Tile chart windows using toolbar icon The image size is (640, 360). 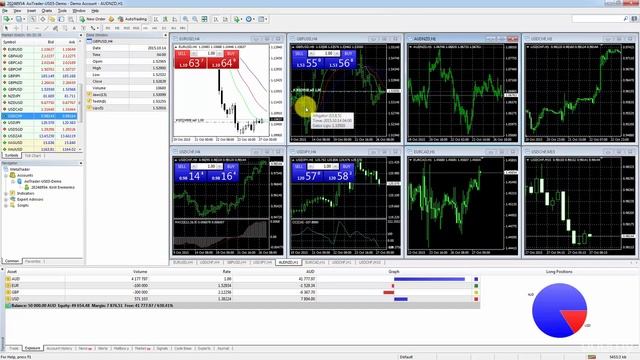204,19
